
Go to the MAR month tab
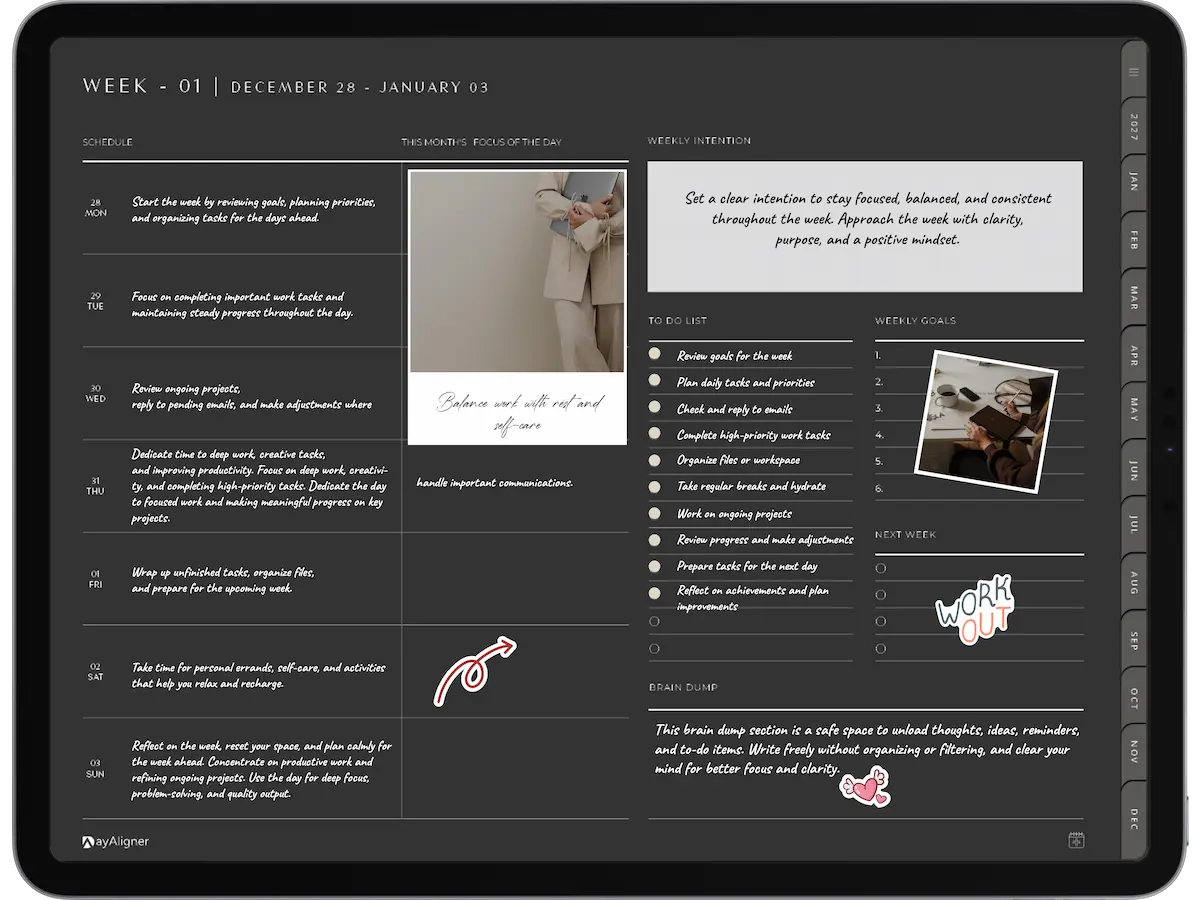1134,297
